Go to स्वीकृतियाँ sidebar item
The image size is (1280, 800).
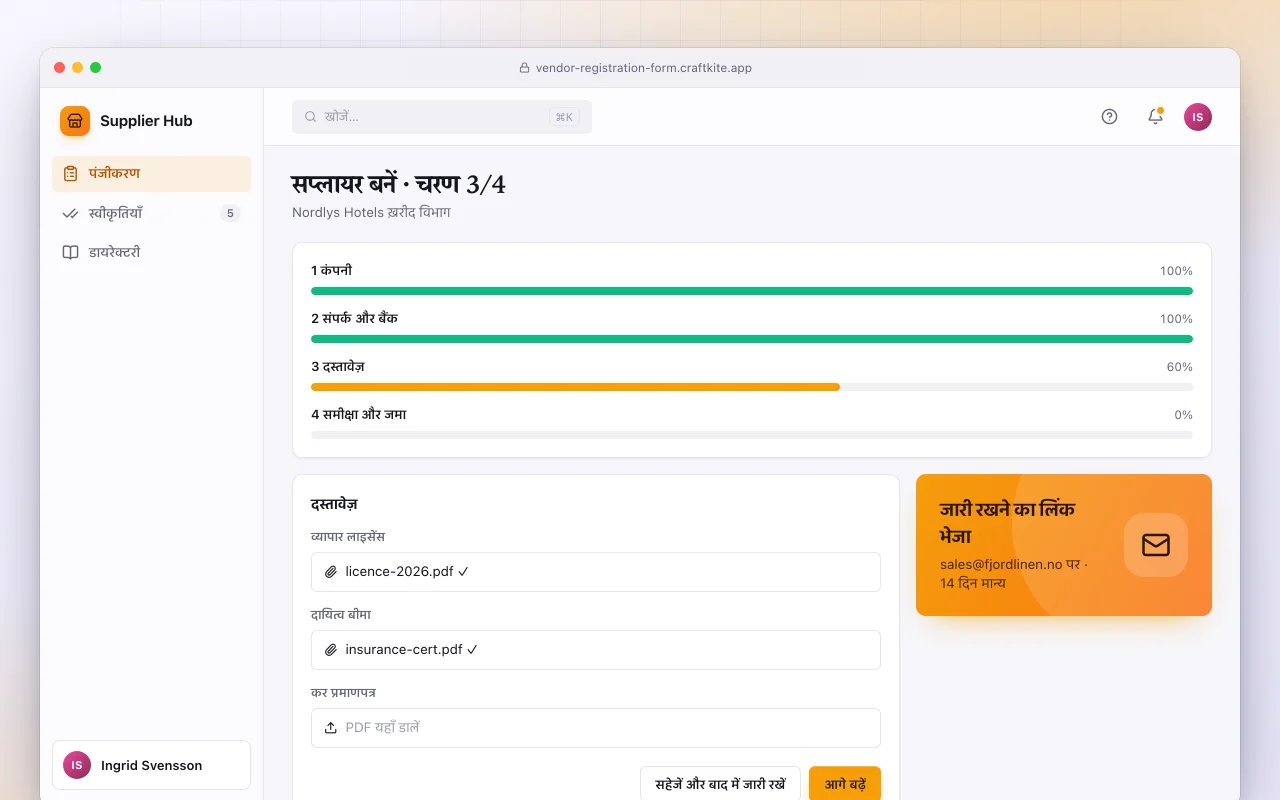[151, 213]
